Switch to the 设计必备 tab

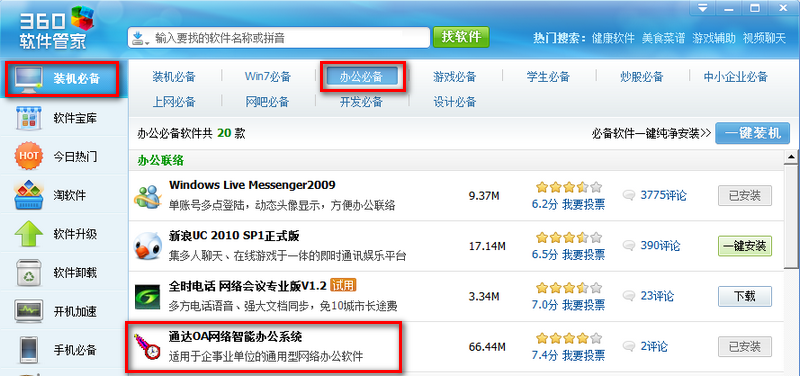pyautogui.click(x=455, y=102)
